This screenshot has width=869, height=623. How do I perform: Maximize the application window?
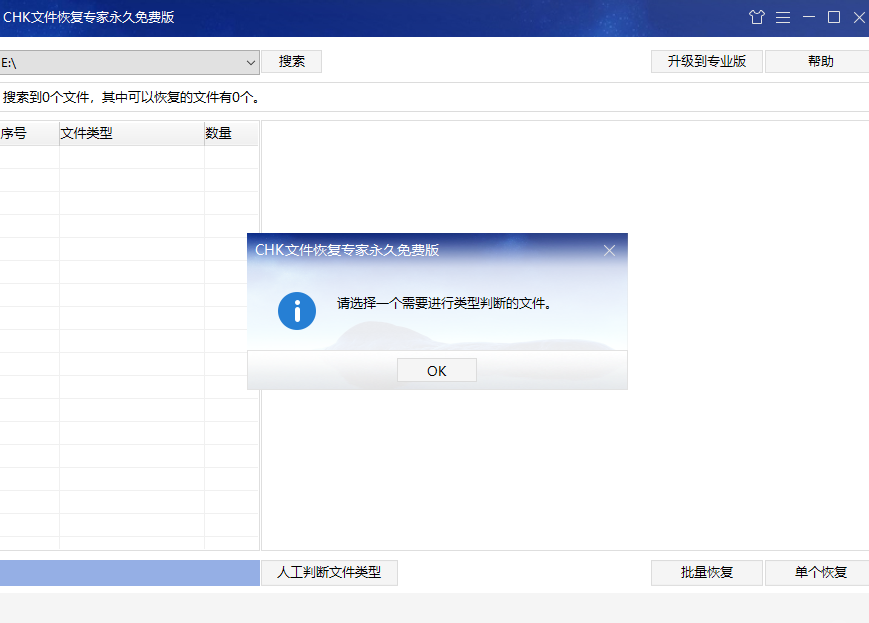pyautogui.click(x=833, y=17)
